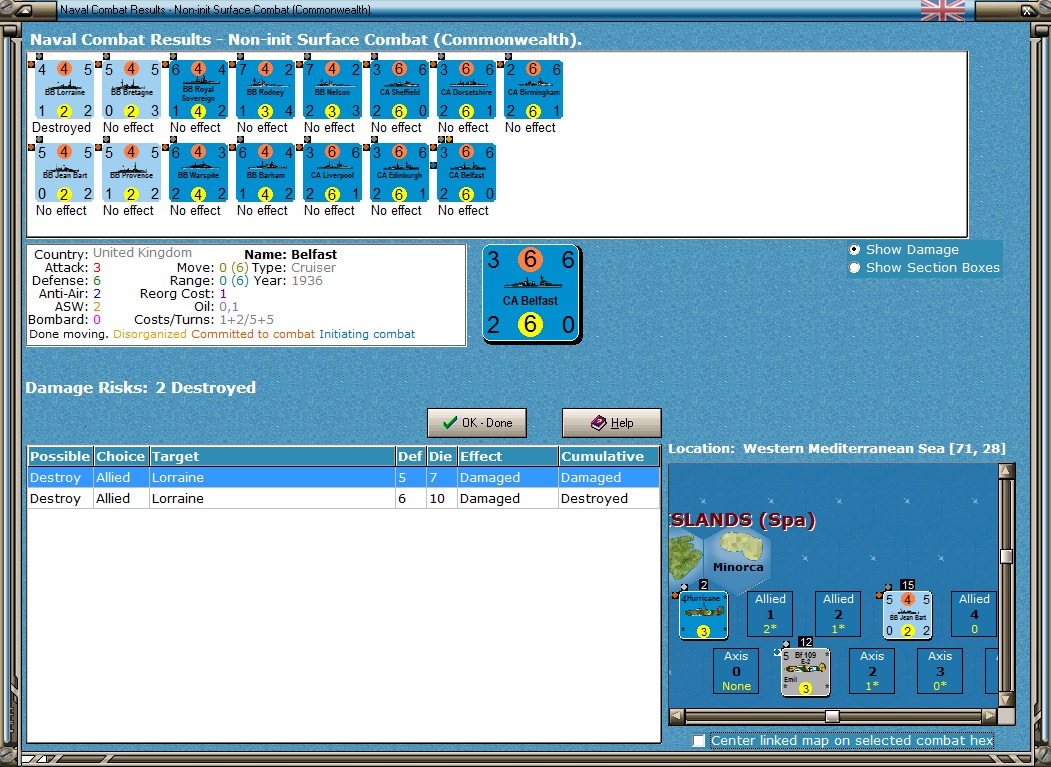Click the Die column header

[x=441, y=457]
